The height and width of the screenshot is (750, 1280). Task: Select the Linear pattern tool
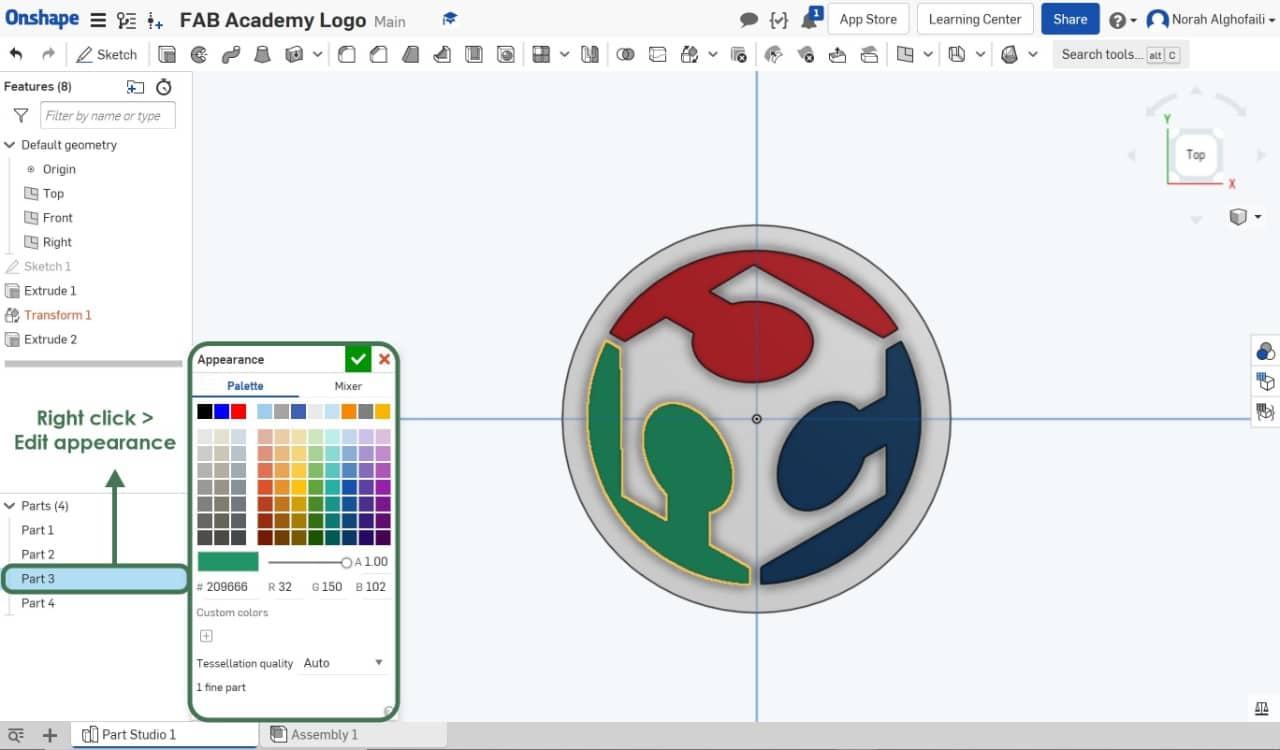[541, 54]
